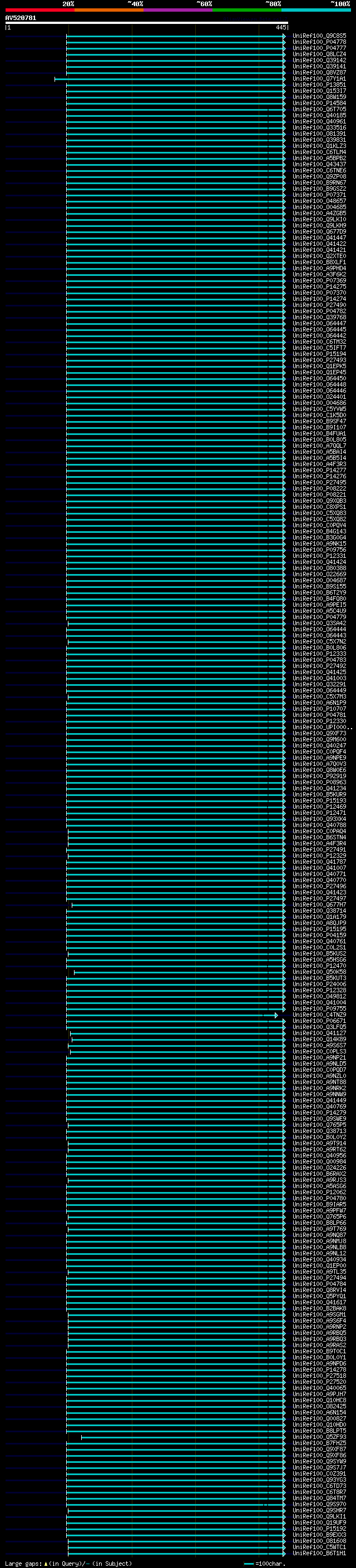Click the orange ~40% identity legend bar

coord(109,10)
